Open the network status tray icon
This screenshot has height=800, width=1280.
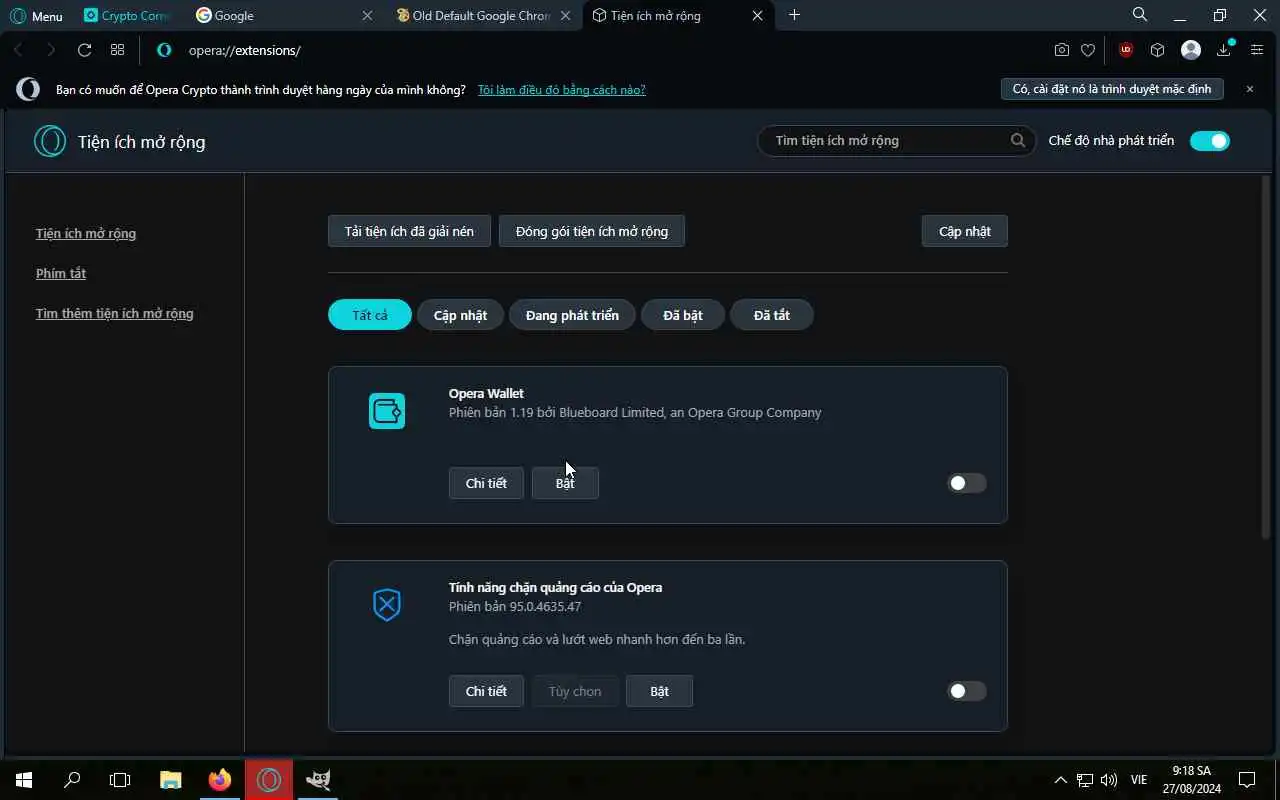(1085, 780)
